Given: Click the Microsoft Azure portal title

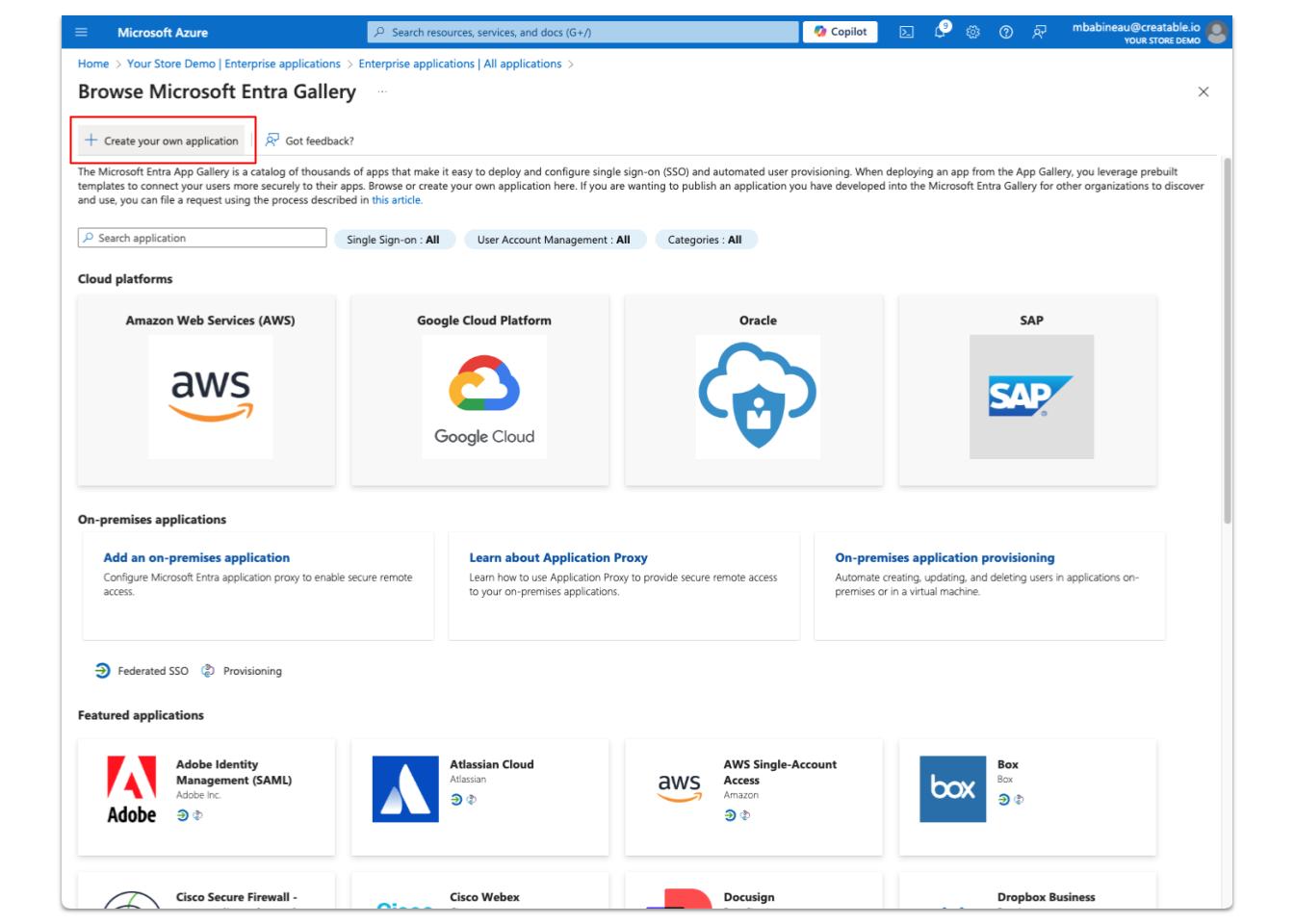Looking at the screenshot, I should click(x=163, y=33).
